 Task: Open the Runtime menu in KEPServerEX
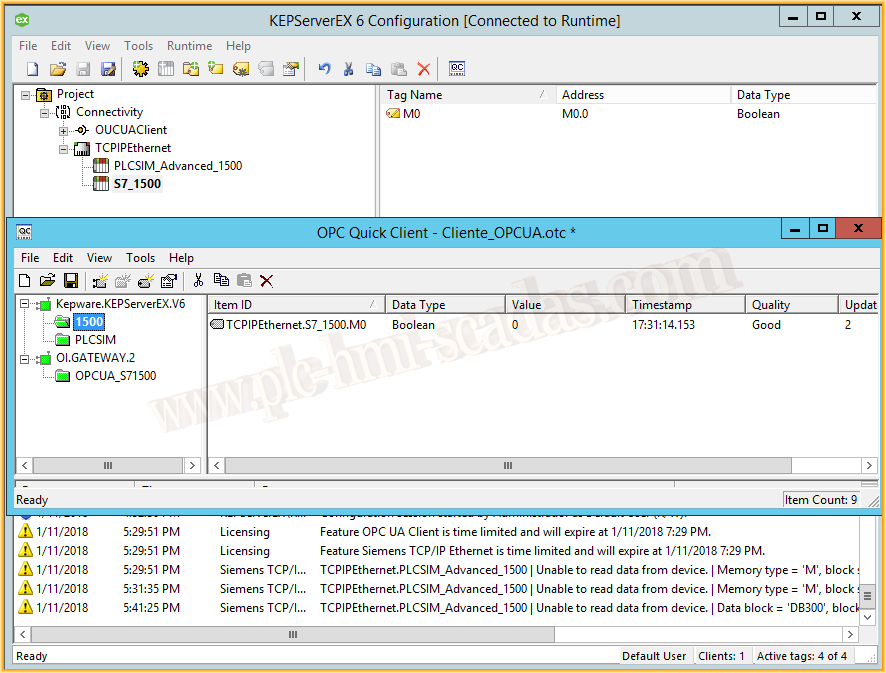point(189,46)
